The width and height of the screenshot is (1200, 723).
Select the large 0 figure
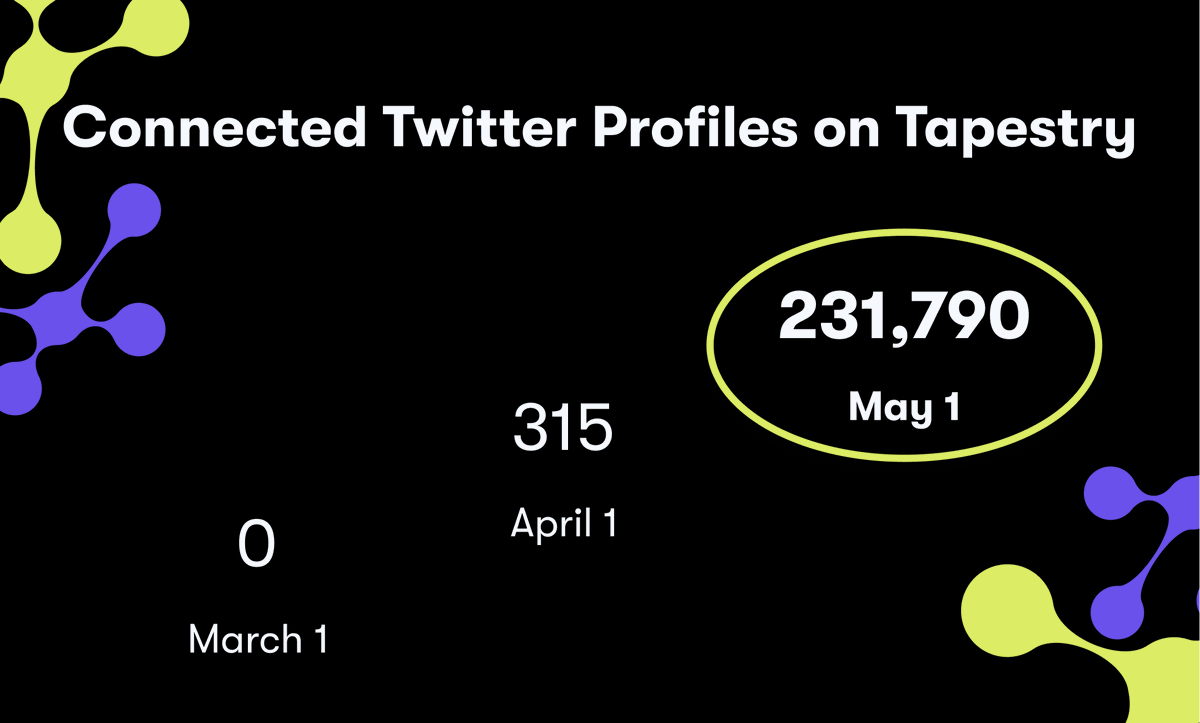click(x=257, y=545)
